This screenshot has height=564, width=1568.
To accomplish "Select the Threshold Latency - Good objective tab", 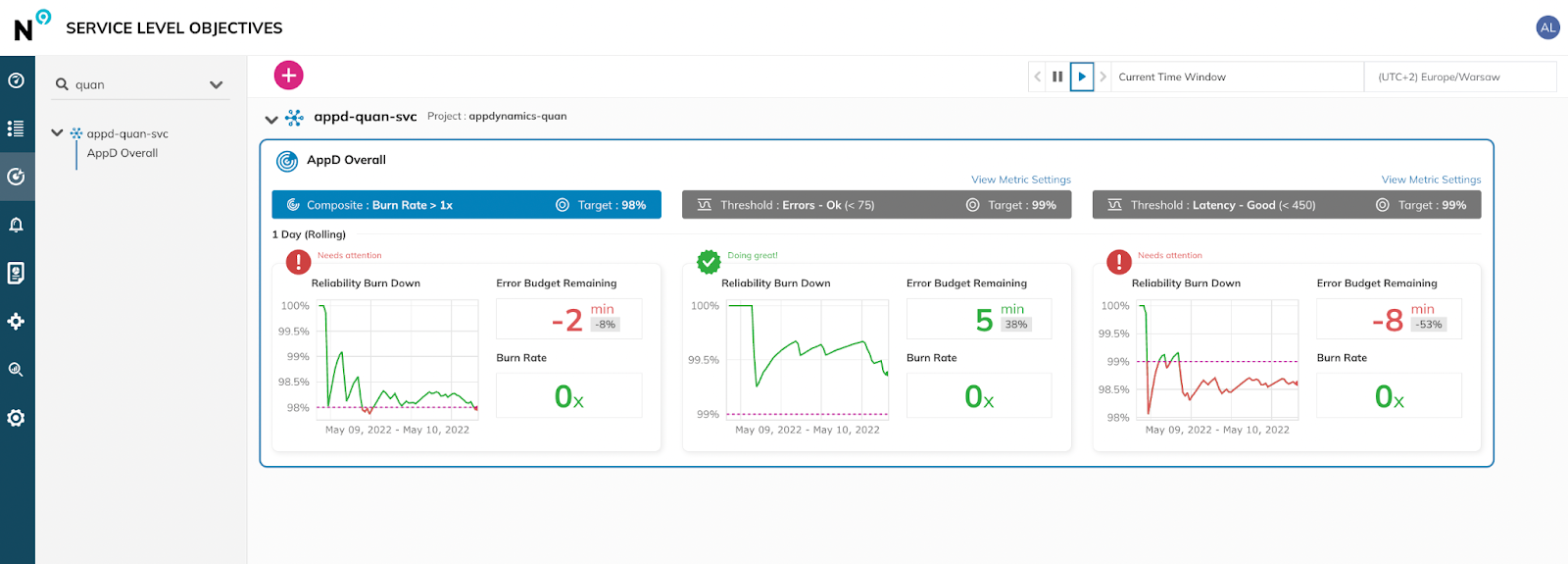I will (x=1287, y=205).
